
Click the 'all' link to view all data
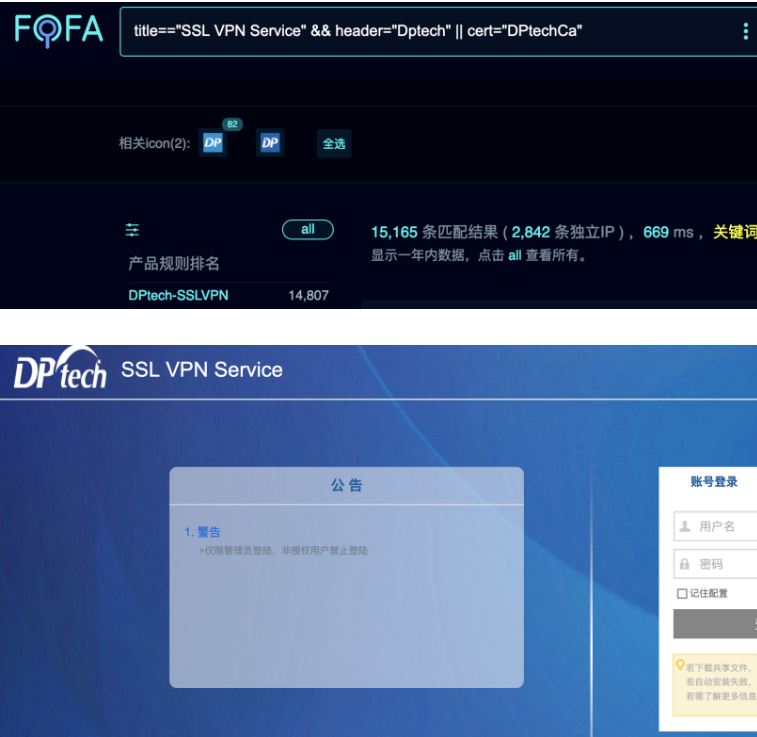[514, 255]
